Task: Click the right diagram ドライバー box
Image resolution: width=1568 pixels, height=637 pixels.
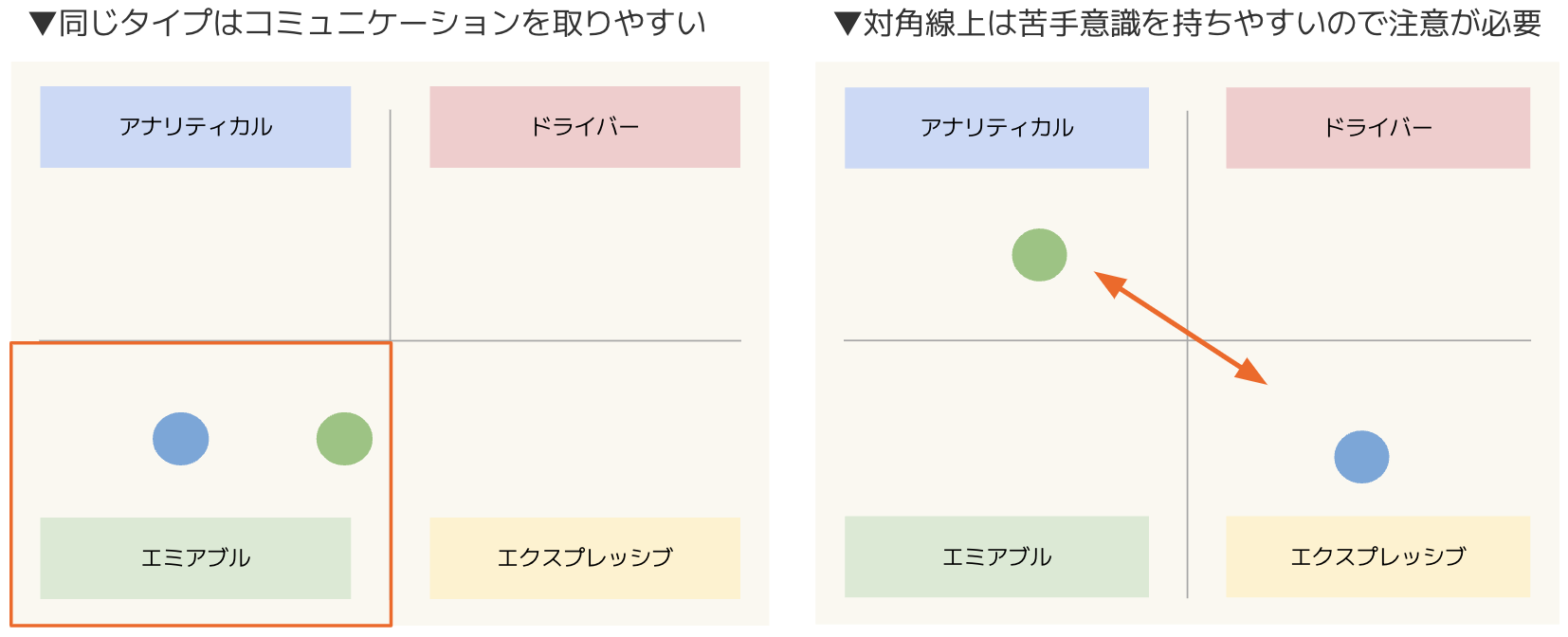Action: [x=1377, y=128]
